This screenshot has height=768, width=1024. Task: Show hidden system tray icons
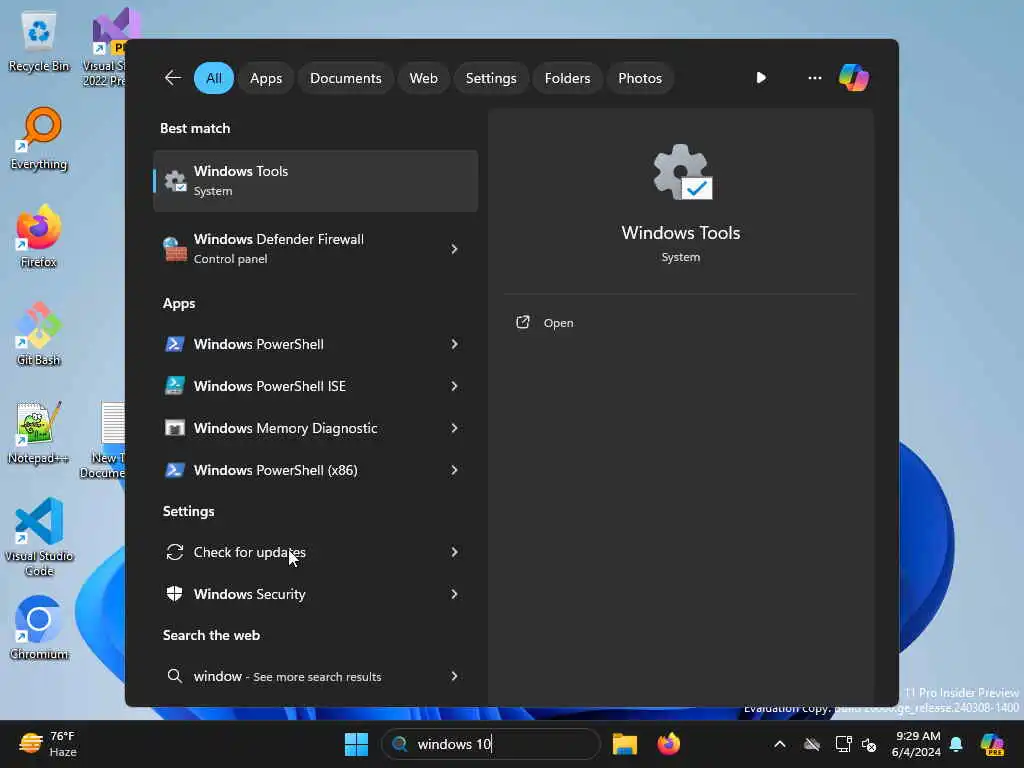pyautogui.click(x=780, y=744)
